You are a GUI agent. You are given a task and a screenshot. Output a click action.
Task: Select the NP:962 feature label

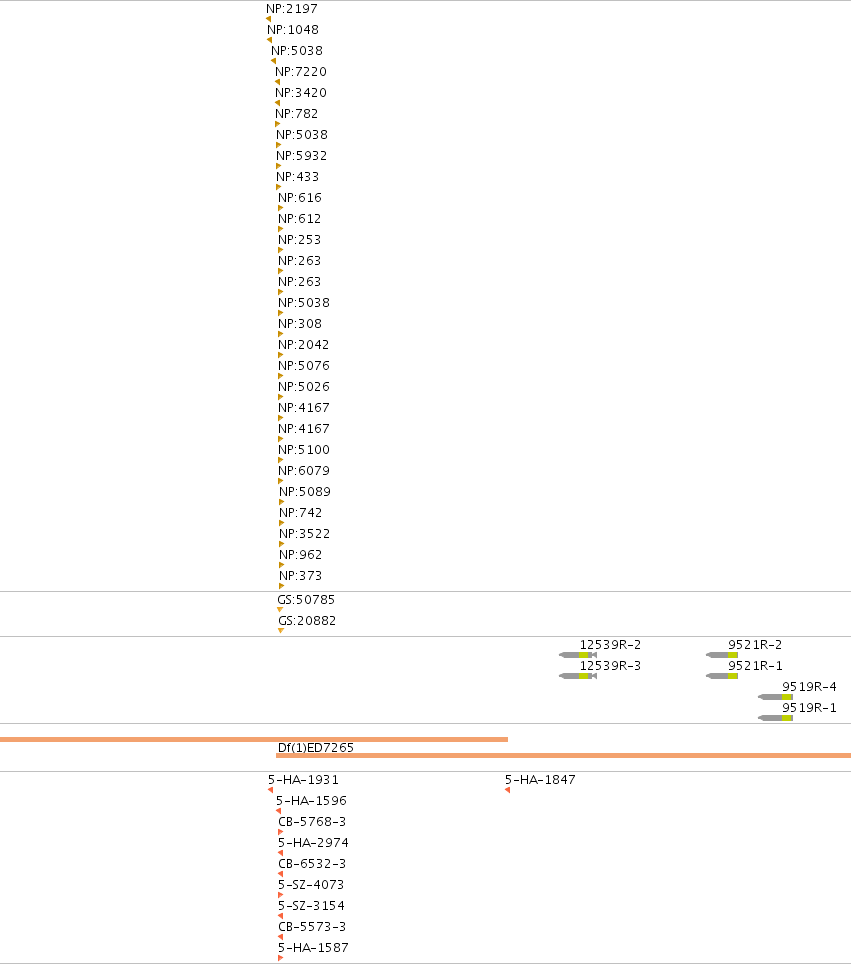pos(301,554)
